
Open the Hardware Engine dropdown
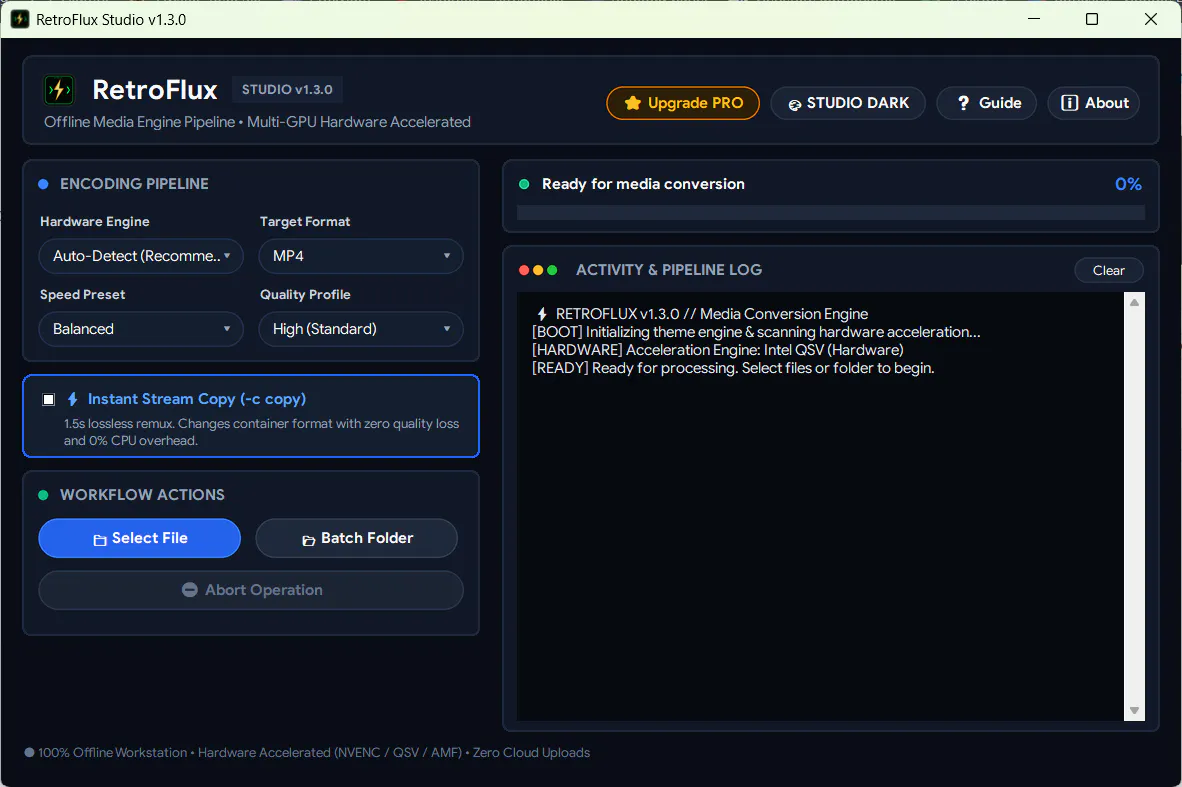[x=141, y=256]
